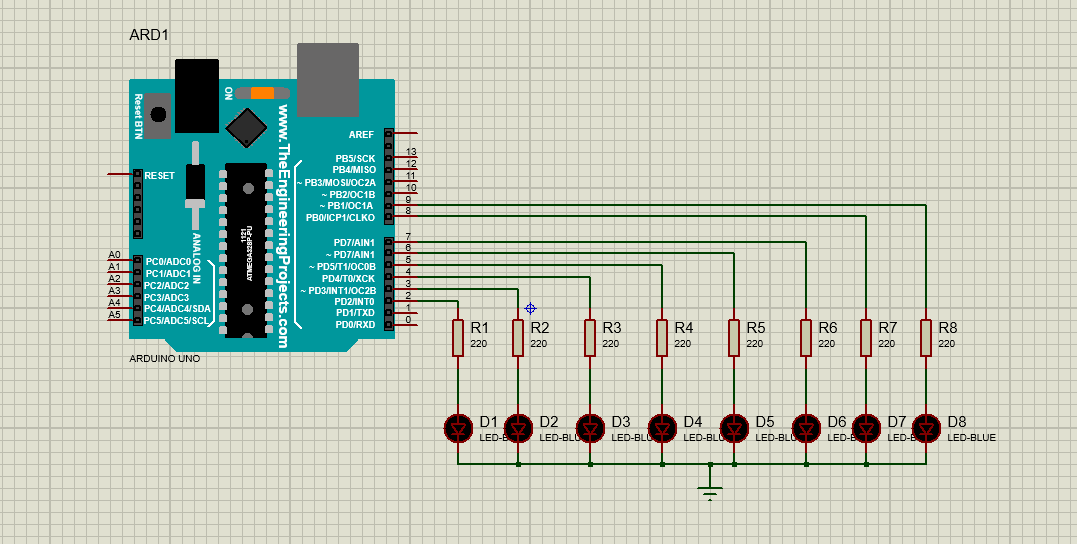Image resolution: width=1077 pixels, height=544 pixels.
Task: Select LED D8 symbol
Action: point(926,429)
